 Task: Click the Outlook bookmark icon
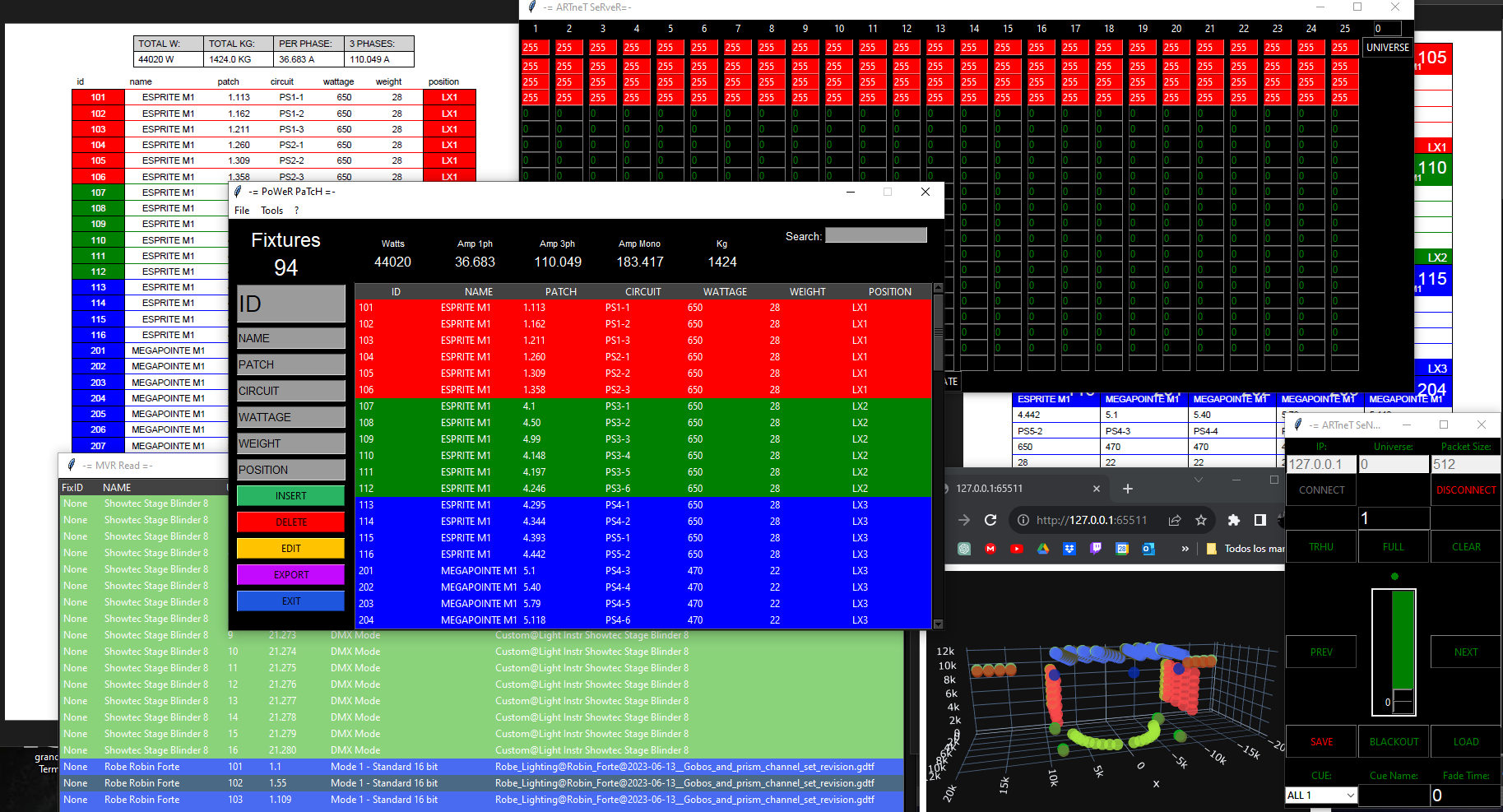click(1148, 549)
